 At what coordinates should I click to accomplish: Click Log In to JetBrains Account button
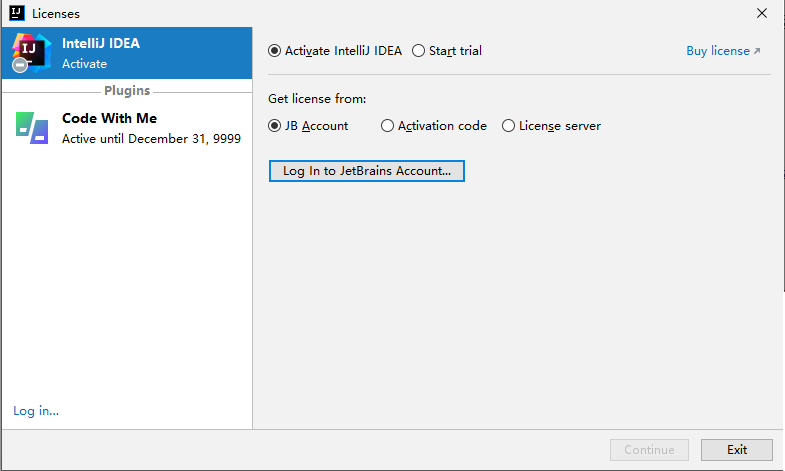366,171
